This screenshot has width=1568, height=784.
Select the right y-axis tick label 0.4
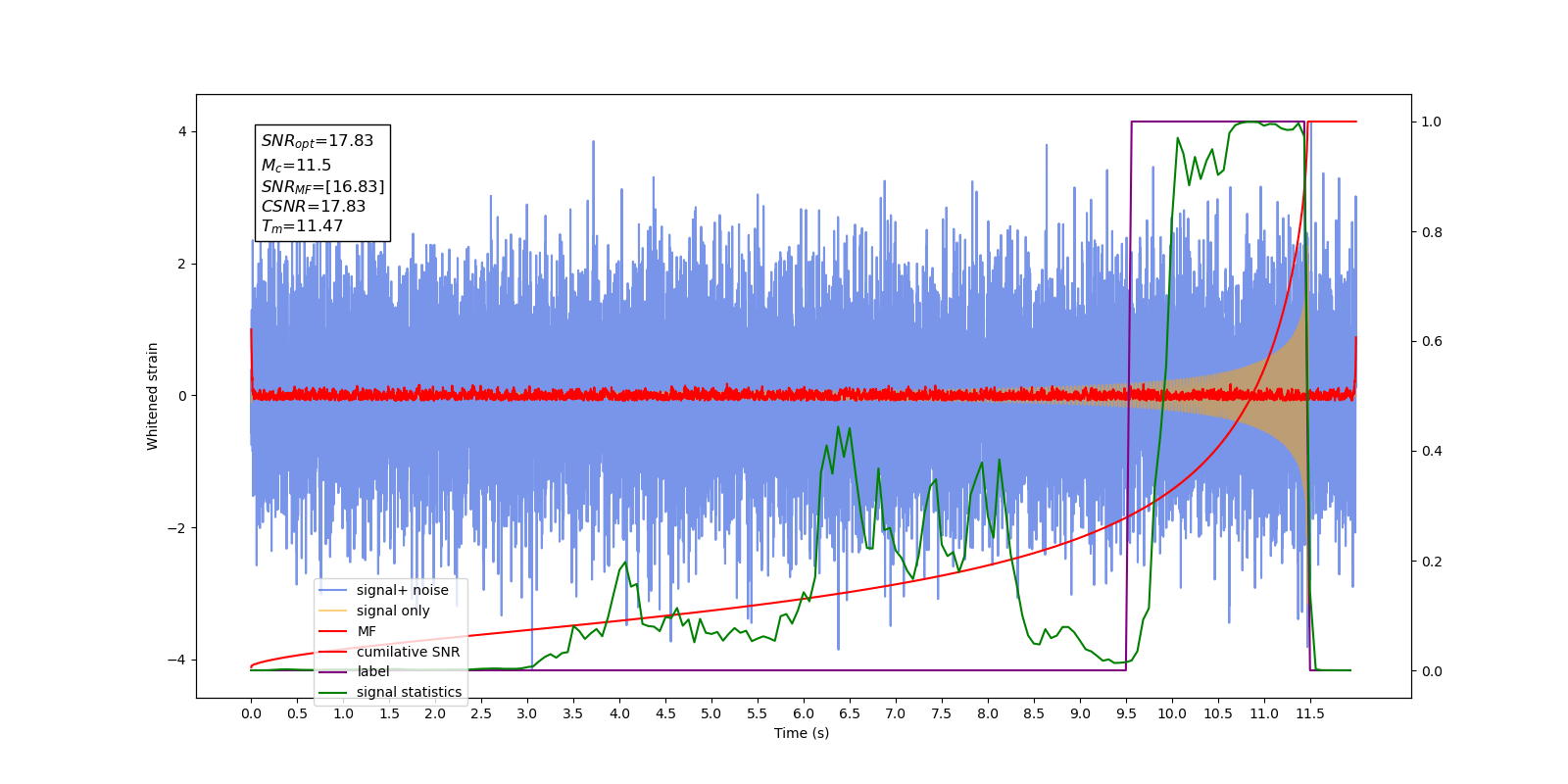[1432, 452]
